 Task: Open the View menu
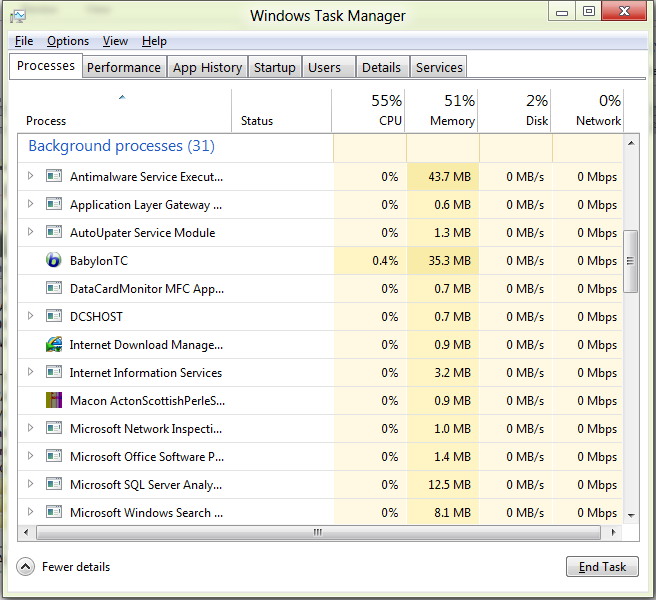(x=115, y=41)
